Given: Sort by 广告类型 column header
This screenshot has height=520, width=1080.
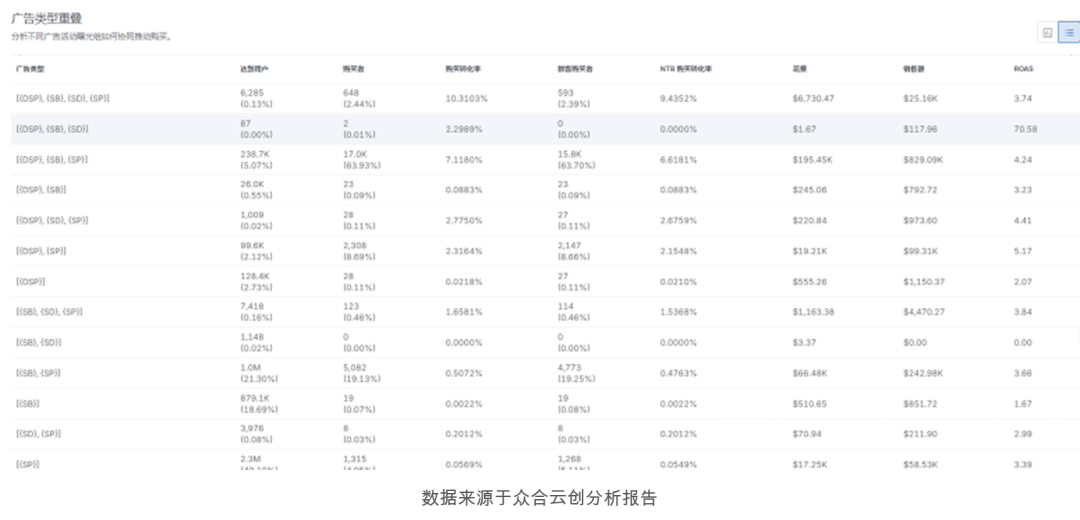Looking at the screenshot, I should (30, 69).
